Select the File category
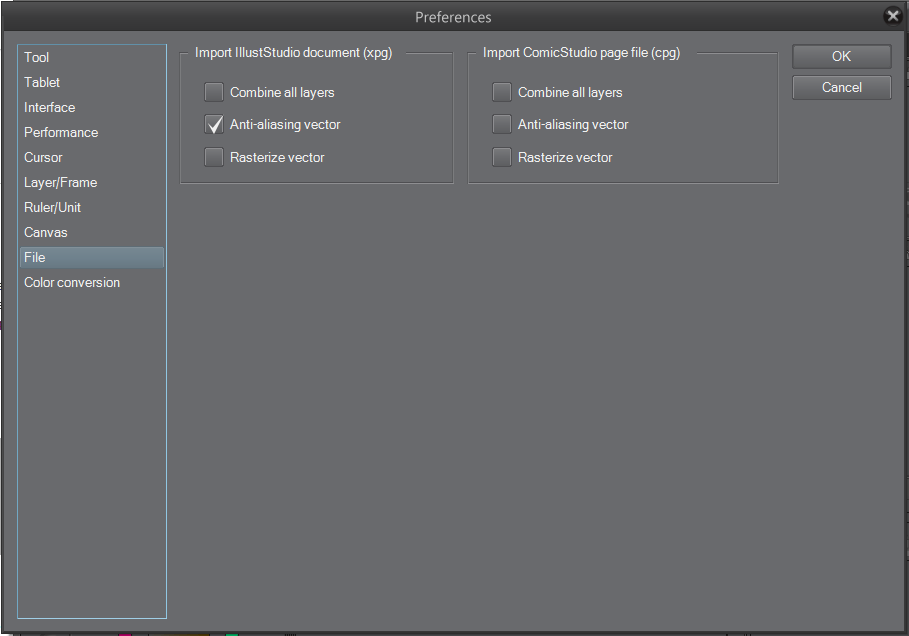The height and width of the screenshot is (636, 909). 92,257
